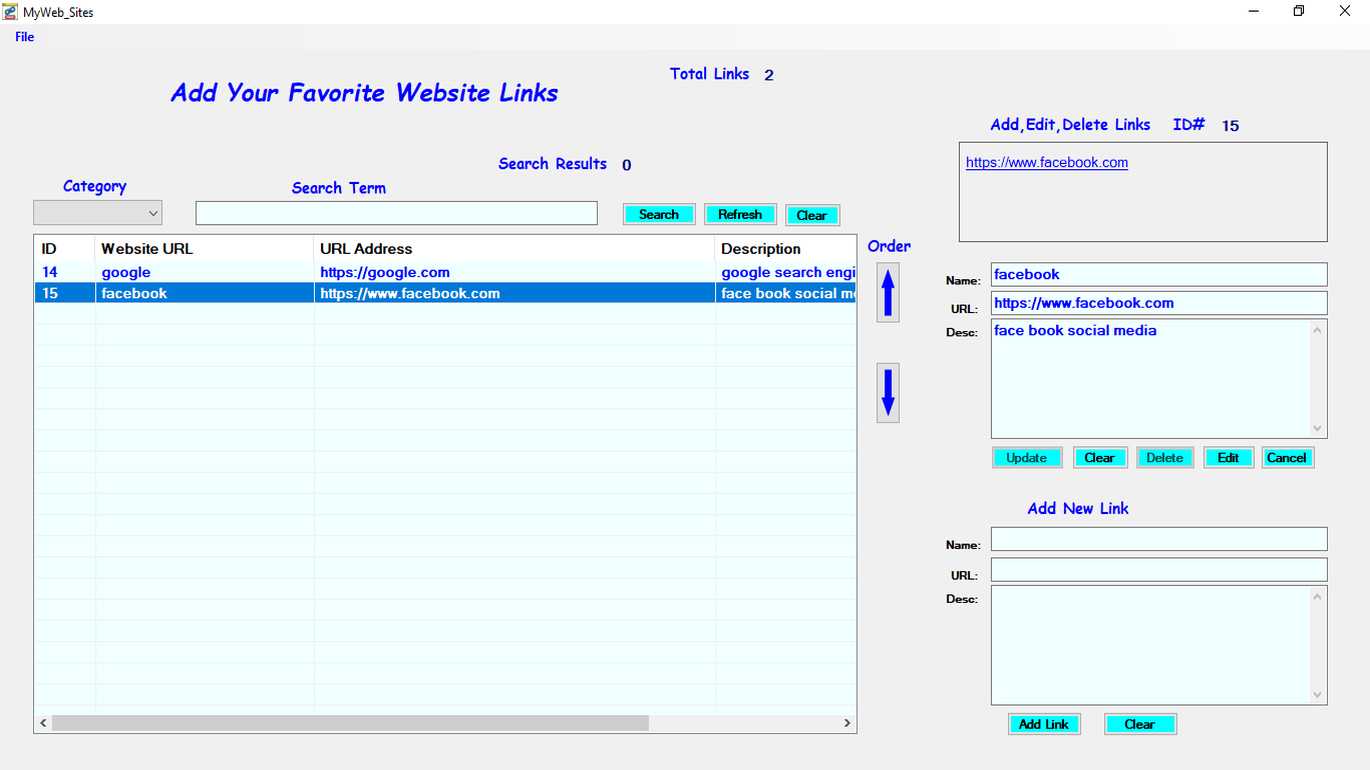Cancel editing with the Cancel button
Viewport: 1370px width, 770px height.
click(1287, 457)
